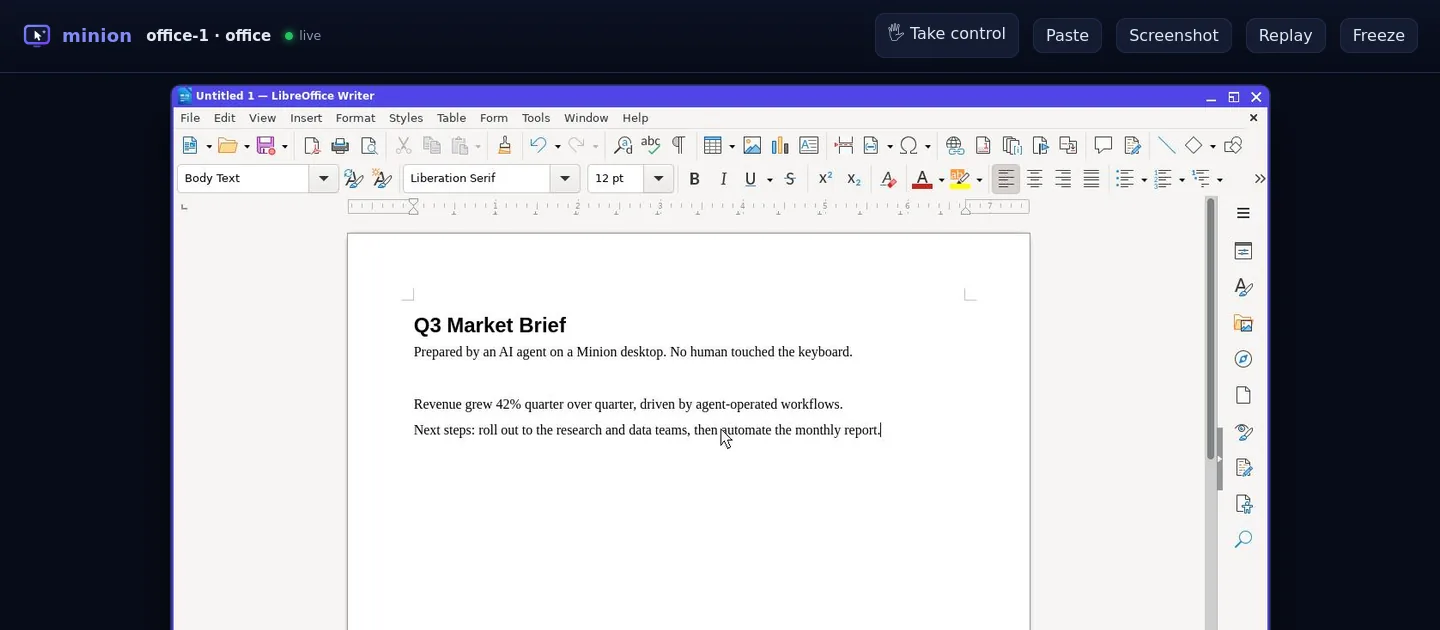Save the document with the Save icon
Viewport: 1440px width, 630px height.
coord(266,146)
